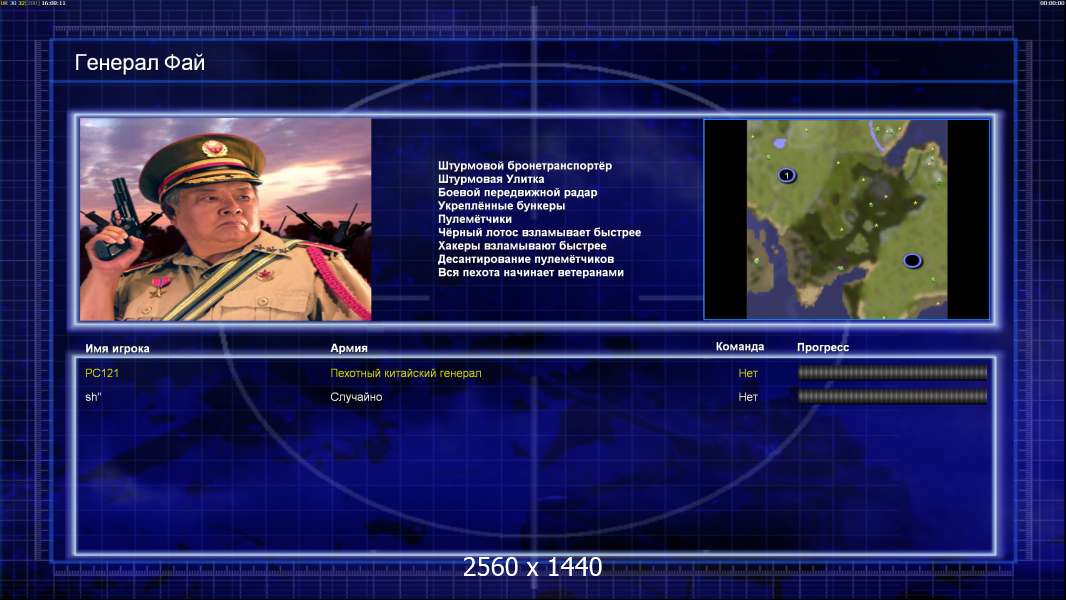Click the Армия column header

[349, 348]
